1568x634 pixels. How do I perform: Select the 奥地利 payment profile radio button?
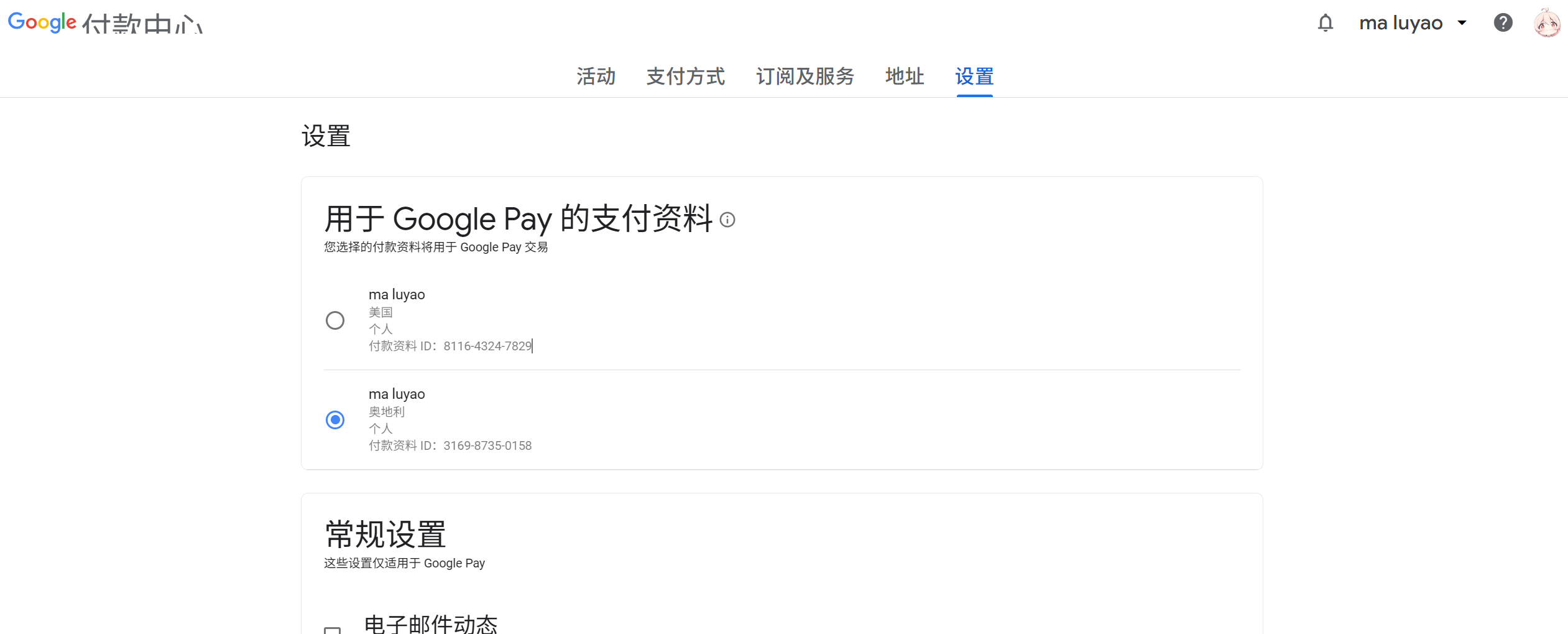click(335, 420)
